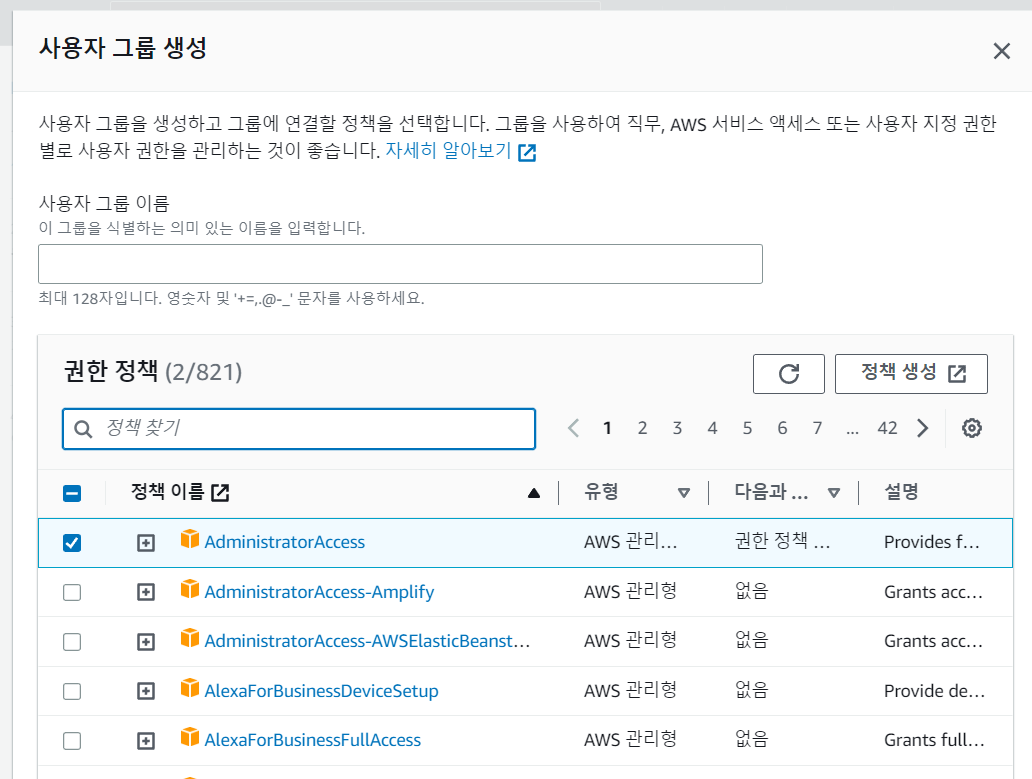Sort by 정책 이름 ascending arrow
The image size is (1032, 779).
(x=534, y=493)
